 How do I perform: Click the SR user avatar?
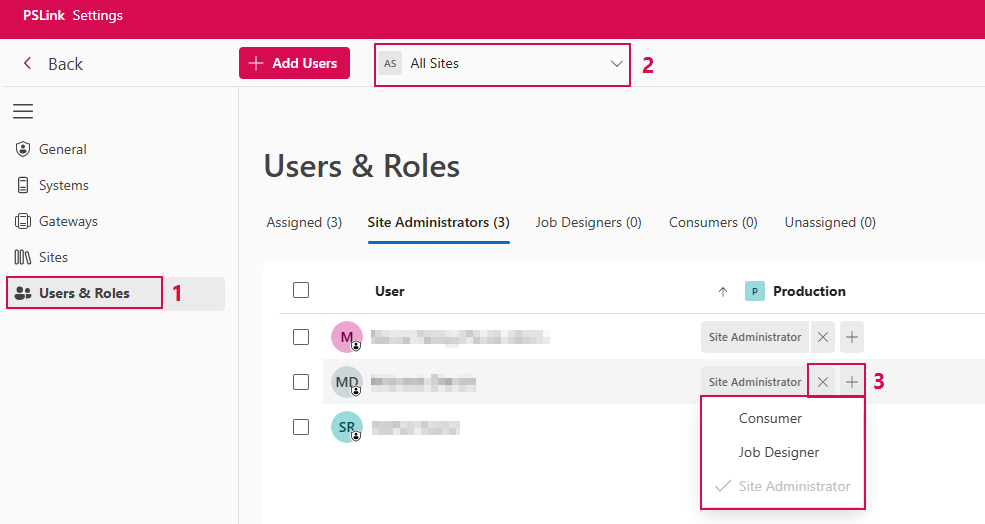pos(347,427)
